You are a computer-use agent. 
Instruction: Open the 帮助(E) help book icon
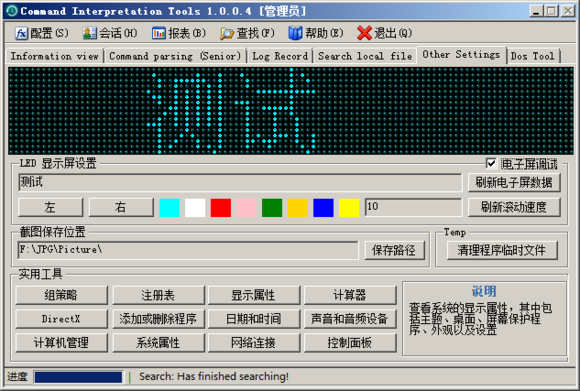(295, 33)
